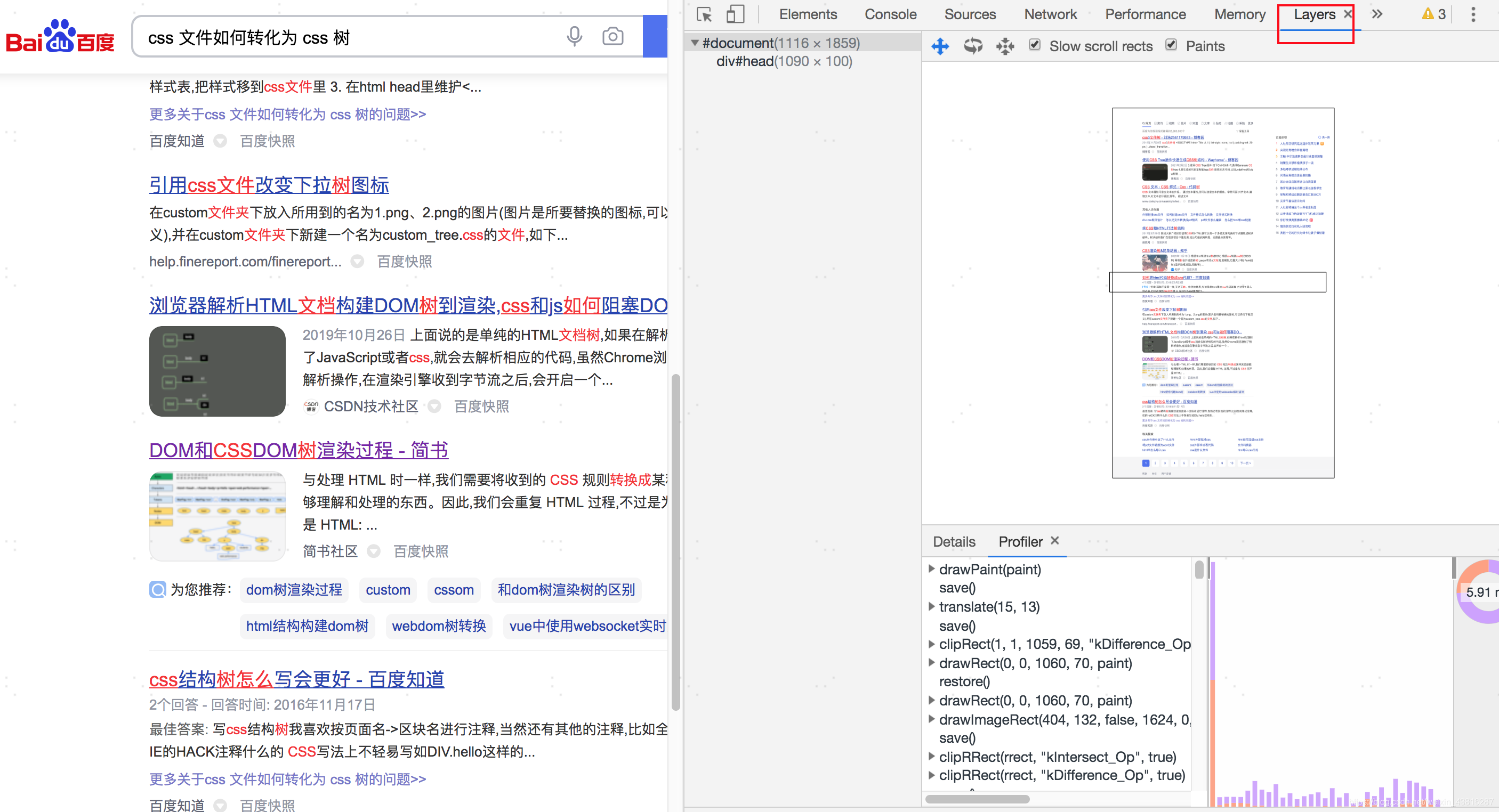Click the Baidu voice search microphone
The width and height of the screenshot is (1499, 812).
click(x=574, y=37)
